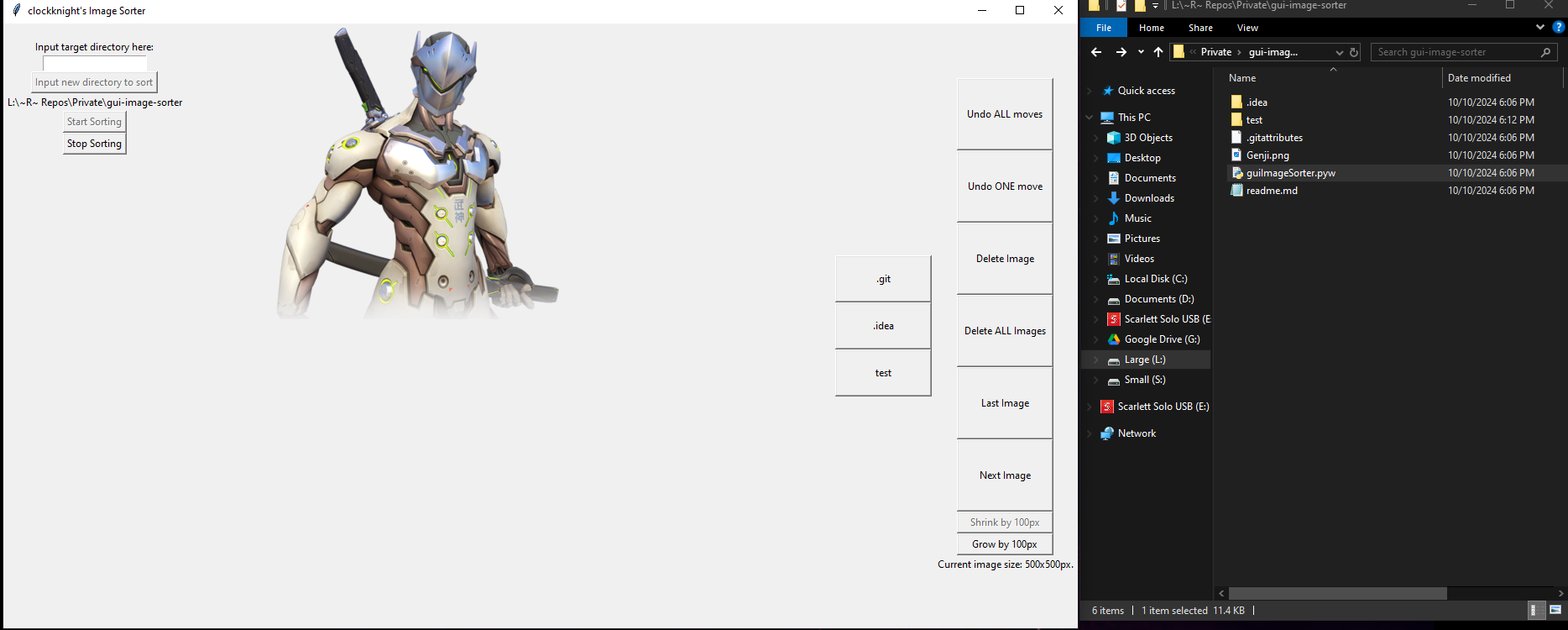
Task: Collapse the This PC tree node
Action: (1090, 118)
